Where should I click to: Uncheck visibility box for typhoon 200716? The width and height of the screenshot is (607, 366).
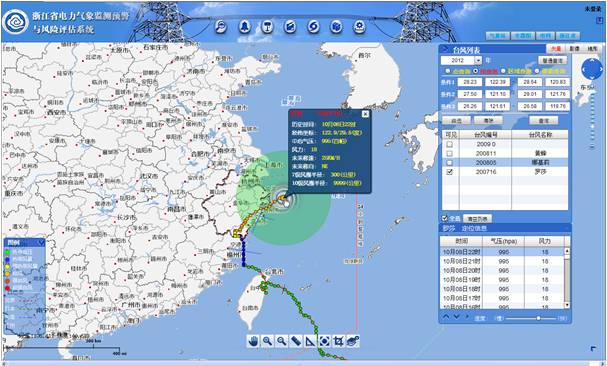(x=449, y=172)
